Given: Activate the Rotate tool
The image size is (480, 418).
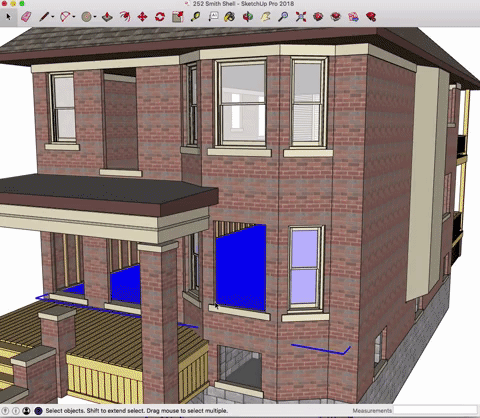Looking at the screenshot, I should point(160,17).
